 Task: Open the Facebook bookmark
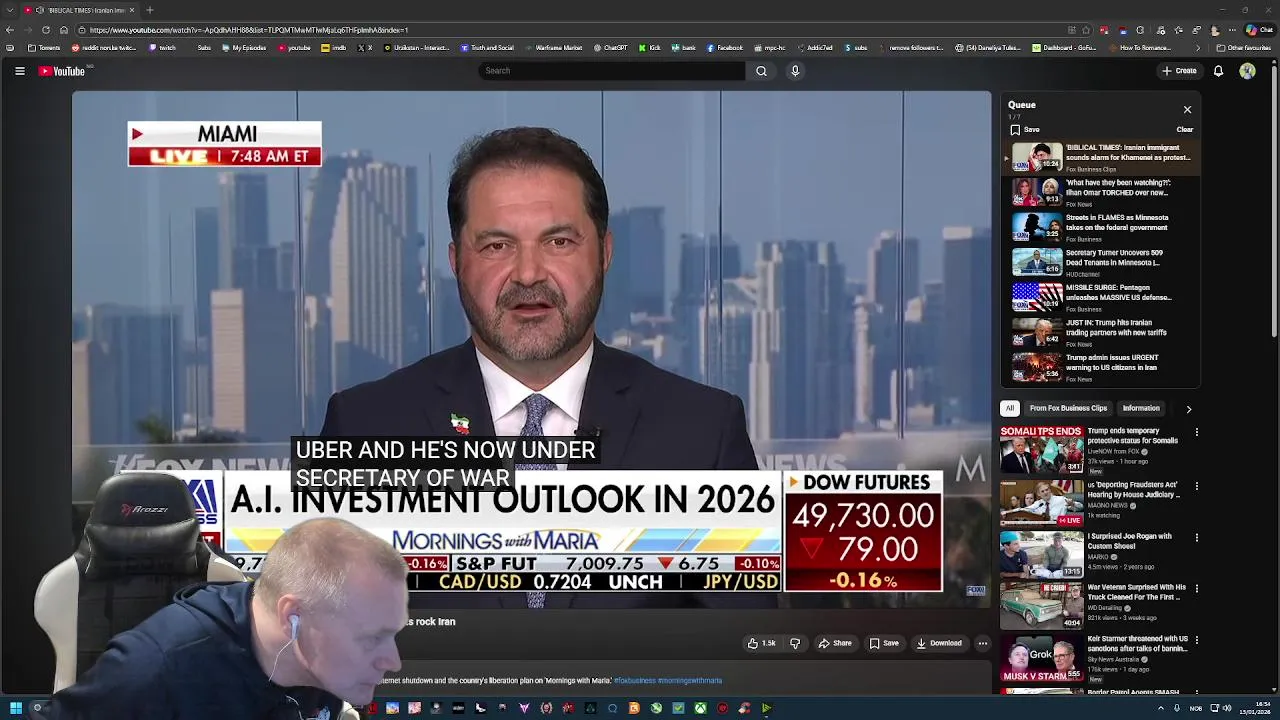(x=725, y=48)
